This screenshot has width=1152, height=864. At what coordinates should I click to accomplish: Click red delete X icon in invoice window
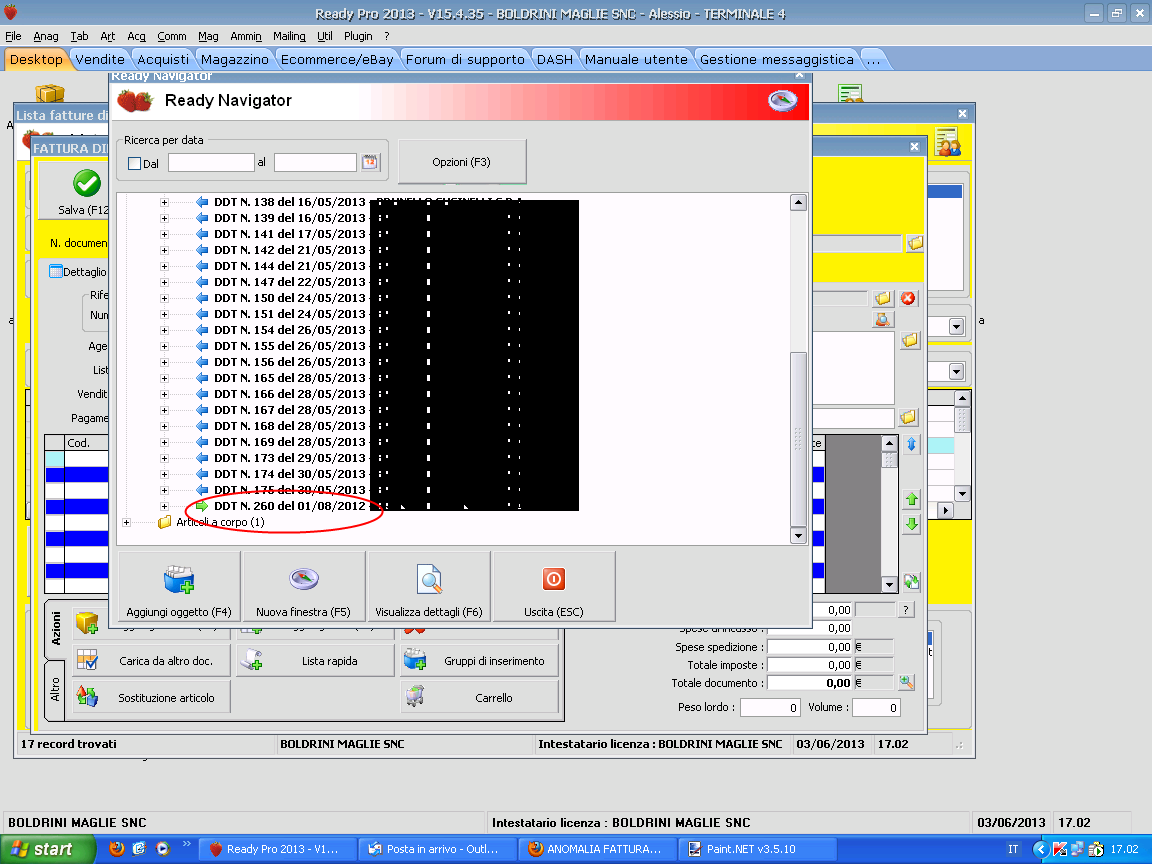click(x=909, y=298)
